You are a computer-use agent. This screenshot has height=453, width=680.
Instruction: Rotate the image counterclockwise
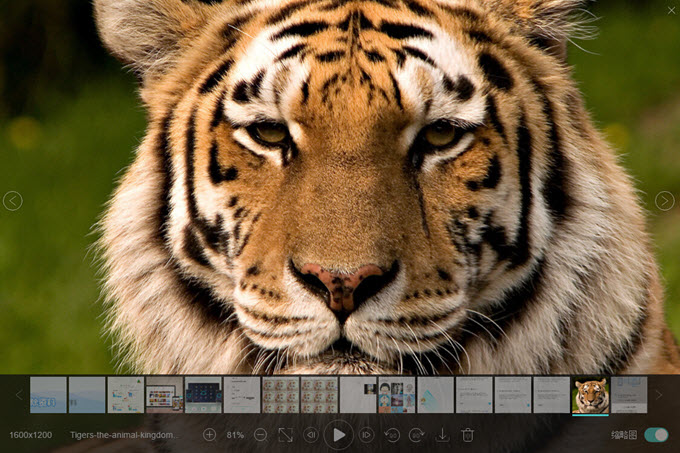[392, 435]
